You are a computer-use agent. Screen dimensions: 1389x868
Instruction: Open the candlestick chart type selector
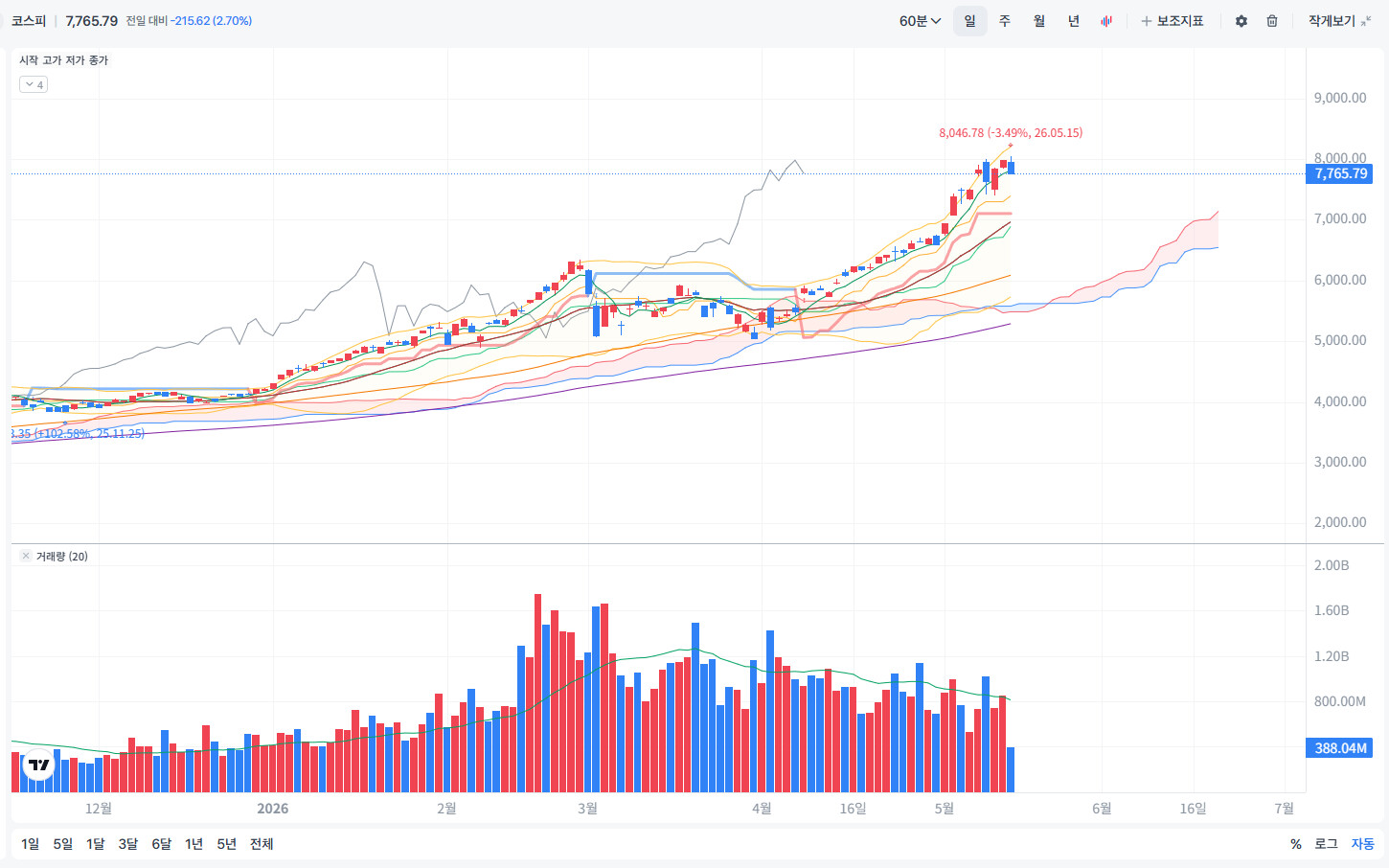pyautogui.click(x=1106, y=21)
